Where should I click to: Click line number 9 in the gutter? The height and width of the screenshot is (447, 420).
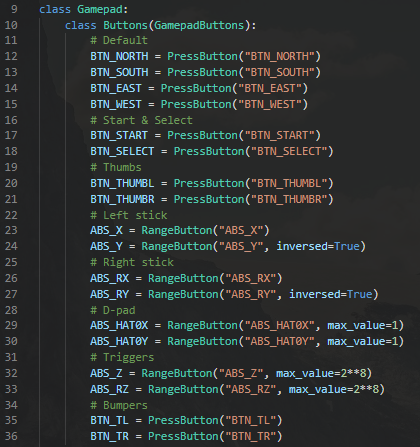click(14, 9)
